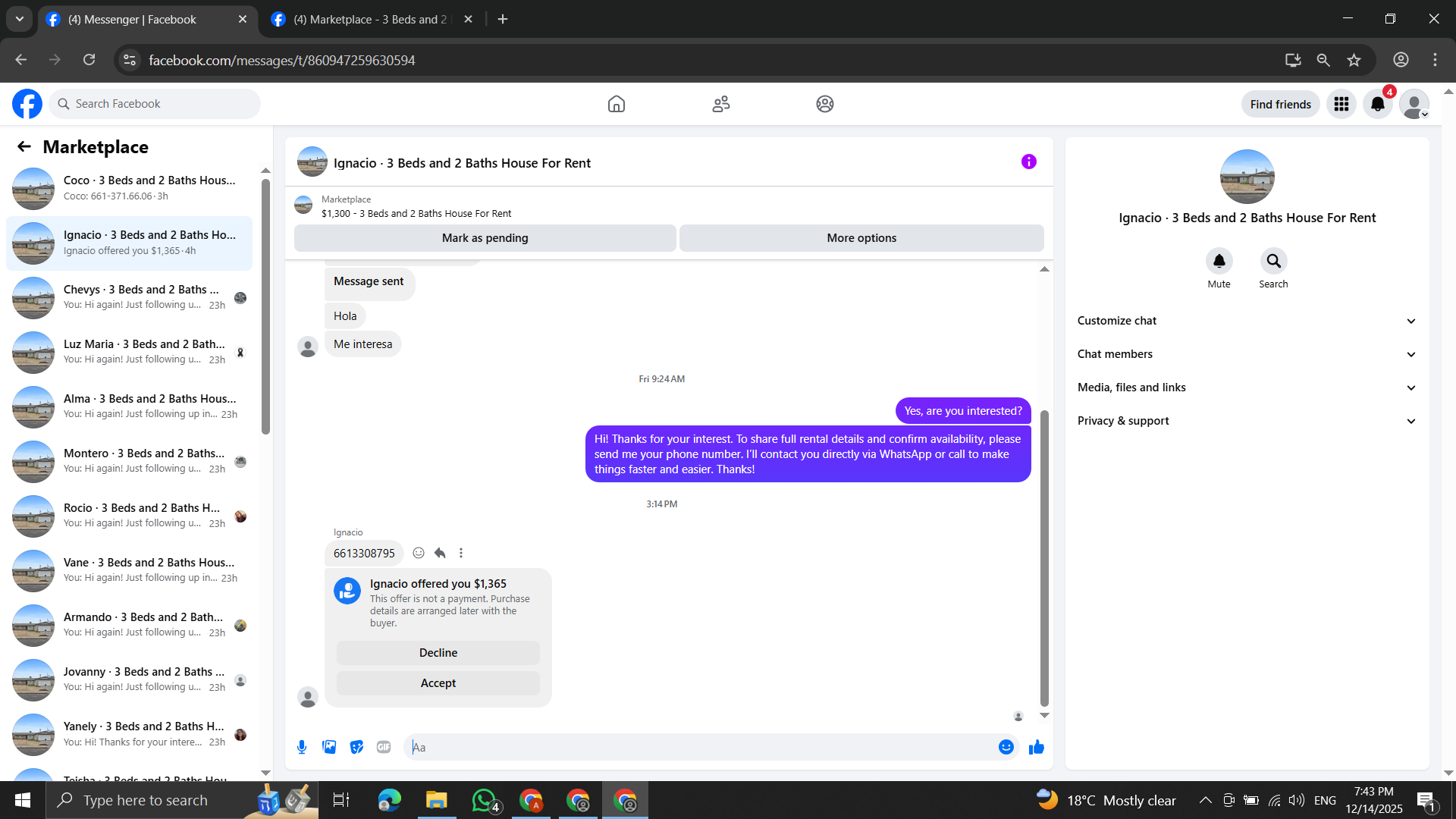Screen dimensions: 1456x819
Task: Click Mark as pending button
Action: coord(485,238)
